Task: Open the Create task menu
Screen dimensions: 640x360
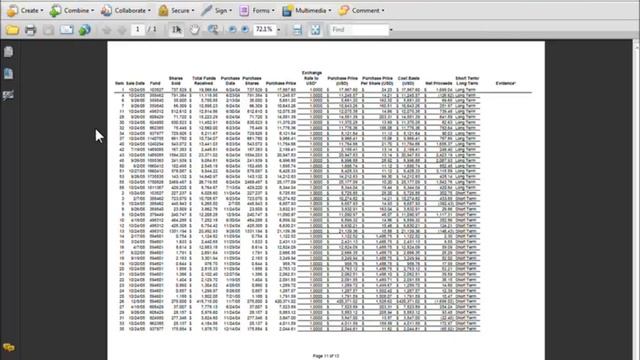Action: (x=25, y=11)
